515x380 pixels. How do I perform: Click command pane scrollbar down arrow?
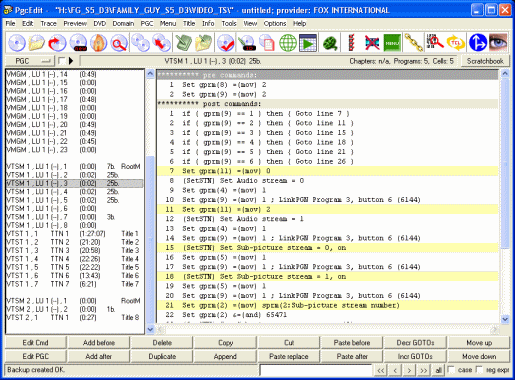point(505,319)
